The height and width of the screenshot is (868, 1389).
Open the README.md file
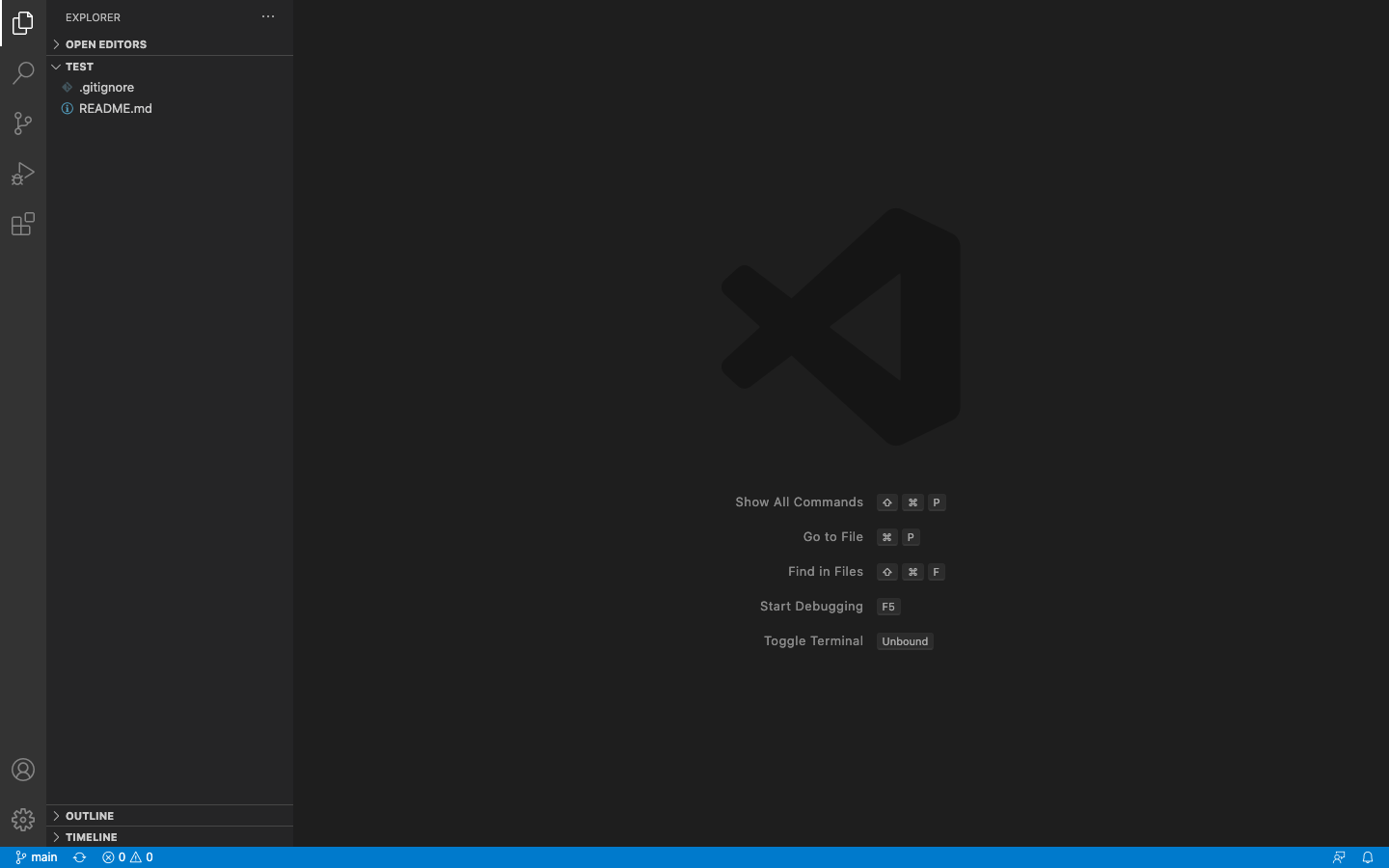[x=115, y=109]
